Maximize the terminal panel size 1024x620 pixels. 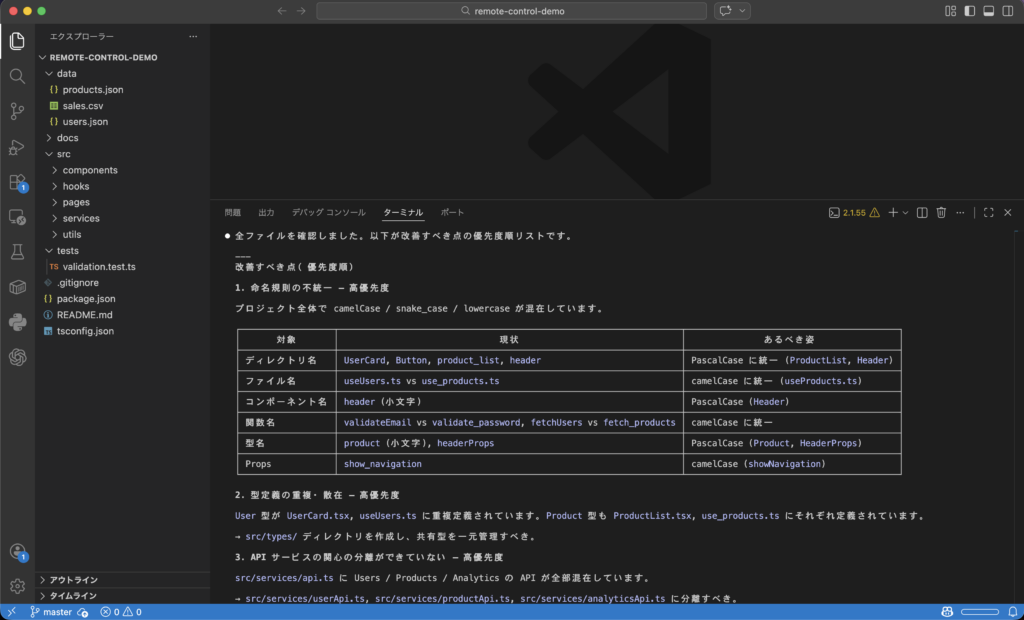coord(988,213)
